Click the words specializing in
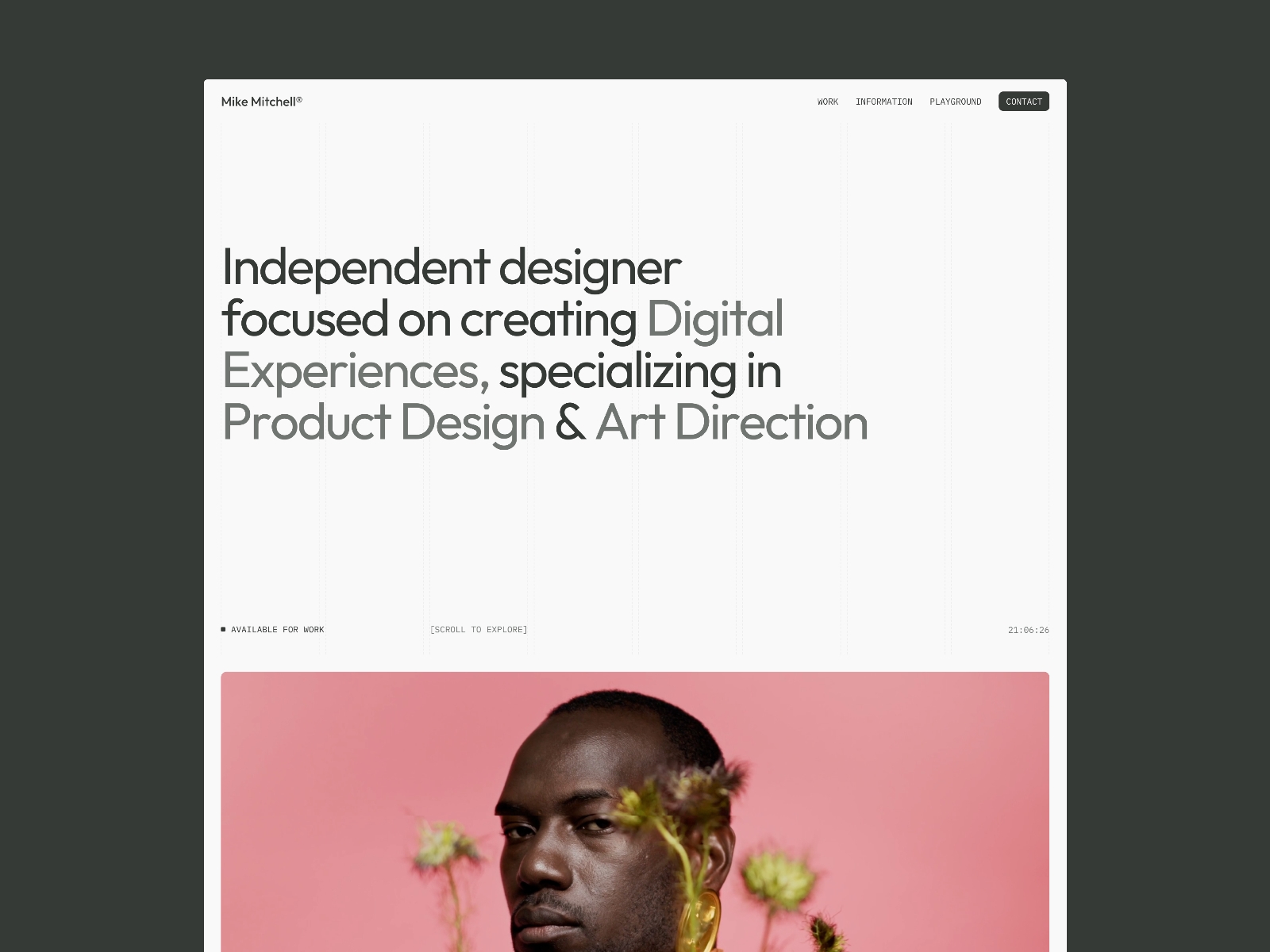1270x952 pixels. click(x=640, y=371)
